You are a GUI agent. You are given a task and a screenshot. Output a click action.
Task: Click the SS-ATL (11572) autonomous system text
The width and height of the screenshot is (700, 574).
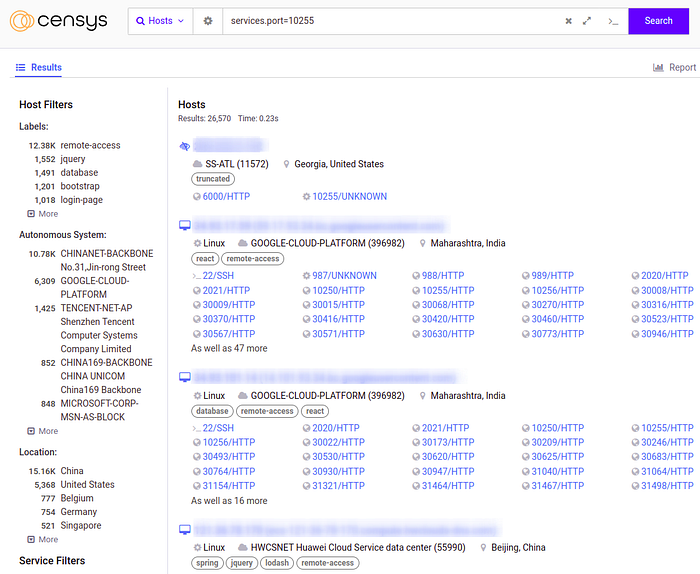click(x=237, y=164)
